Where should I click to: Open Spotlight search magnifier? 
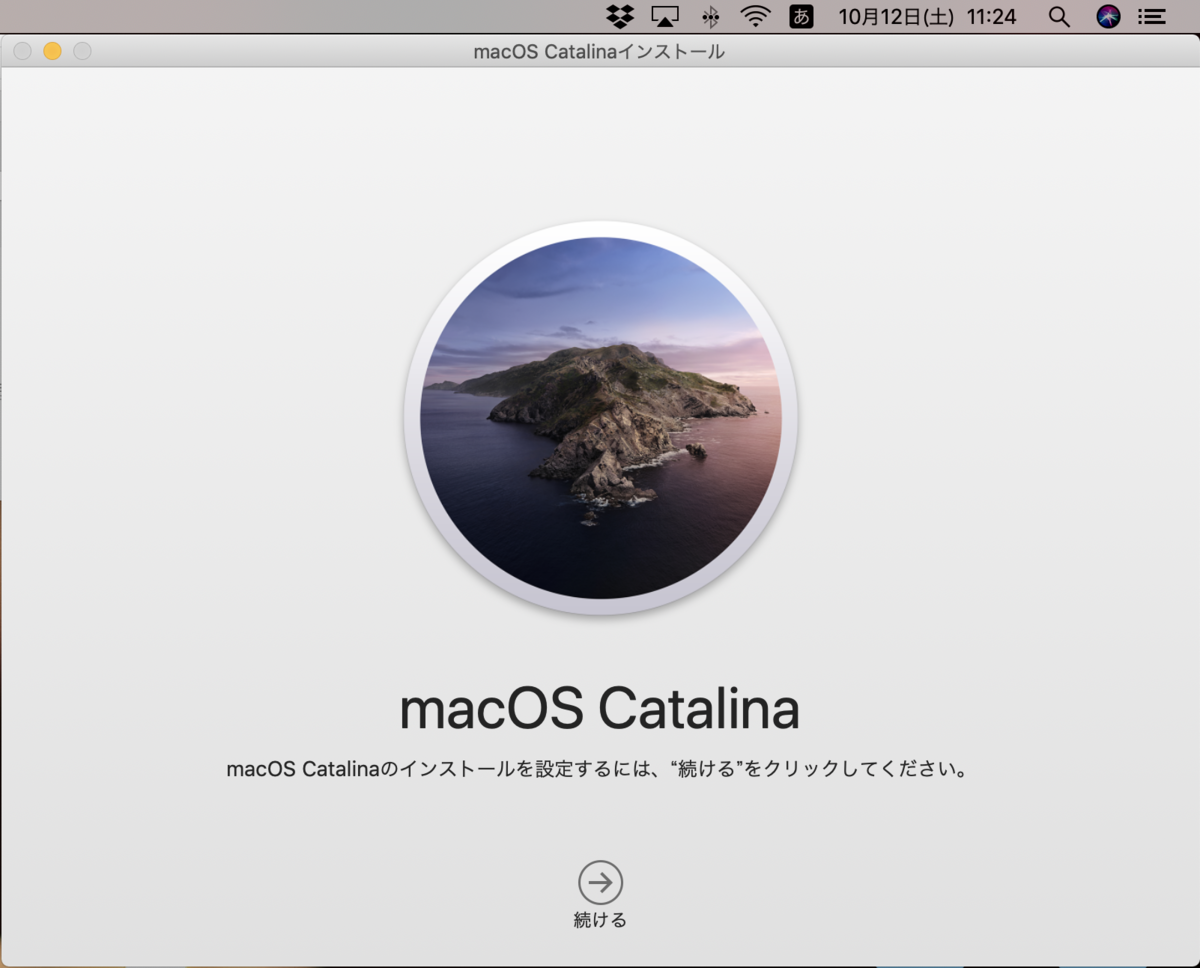pos(1059,16)
